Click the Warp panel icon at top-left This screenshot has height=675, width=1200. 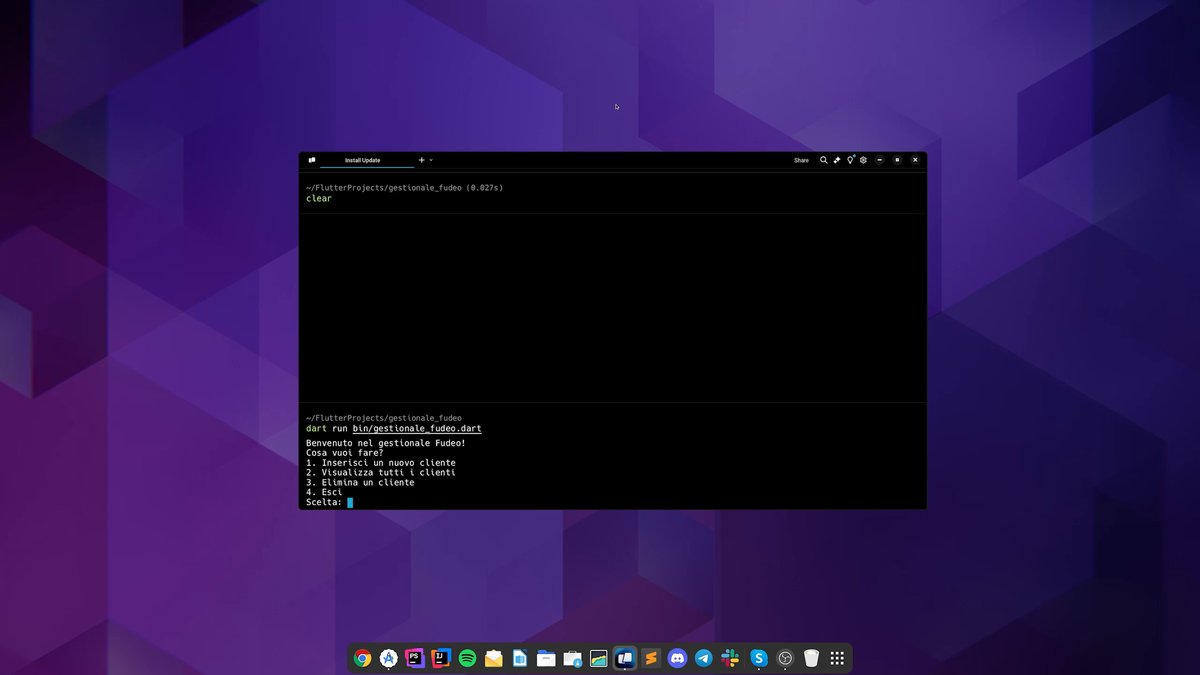click(x=312, y=160)
